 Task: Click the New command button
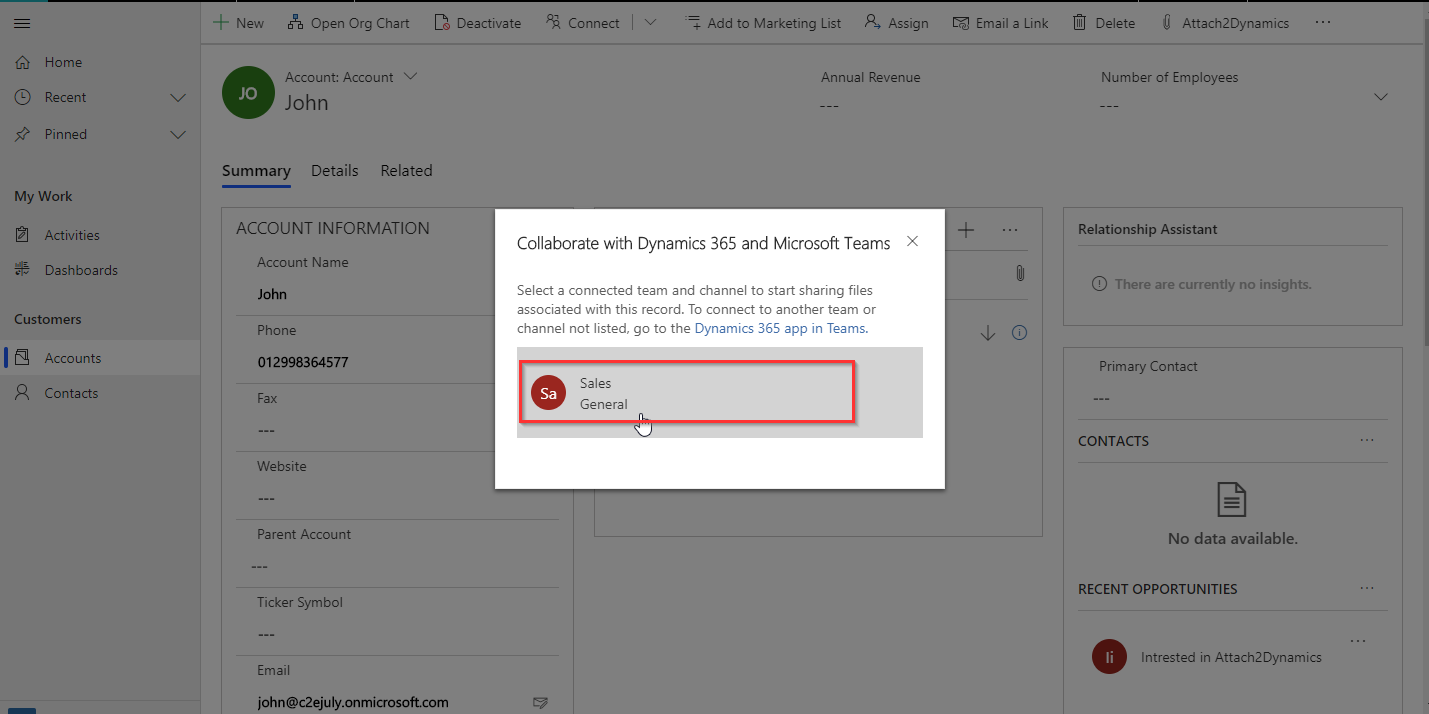point(239,23)
